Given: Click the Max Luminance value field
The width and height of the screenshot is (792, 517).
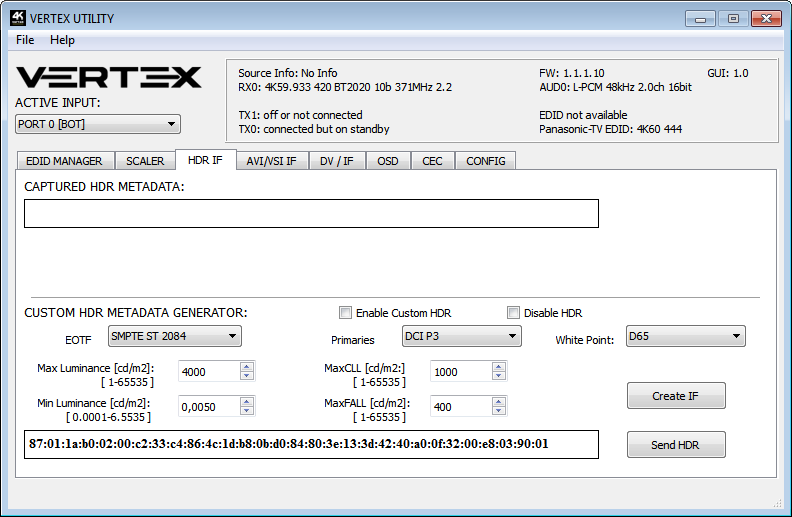Looking at the screenshot, I should tap(209, 372).
